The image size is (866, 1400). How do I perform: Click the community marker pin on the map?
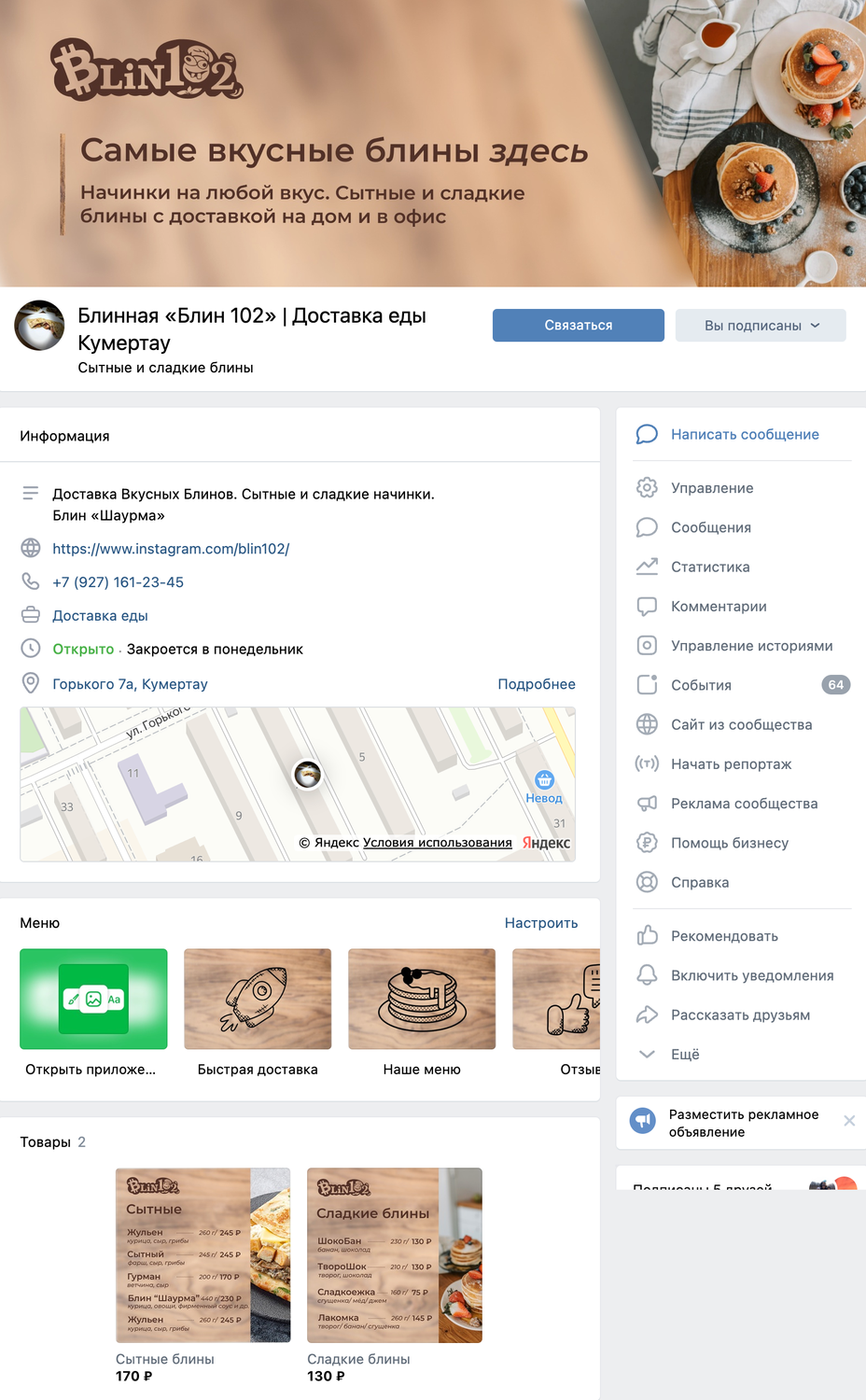pyautogui.click(x=308, y=774)
